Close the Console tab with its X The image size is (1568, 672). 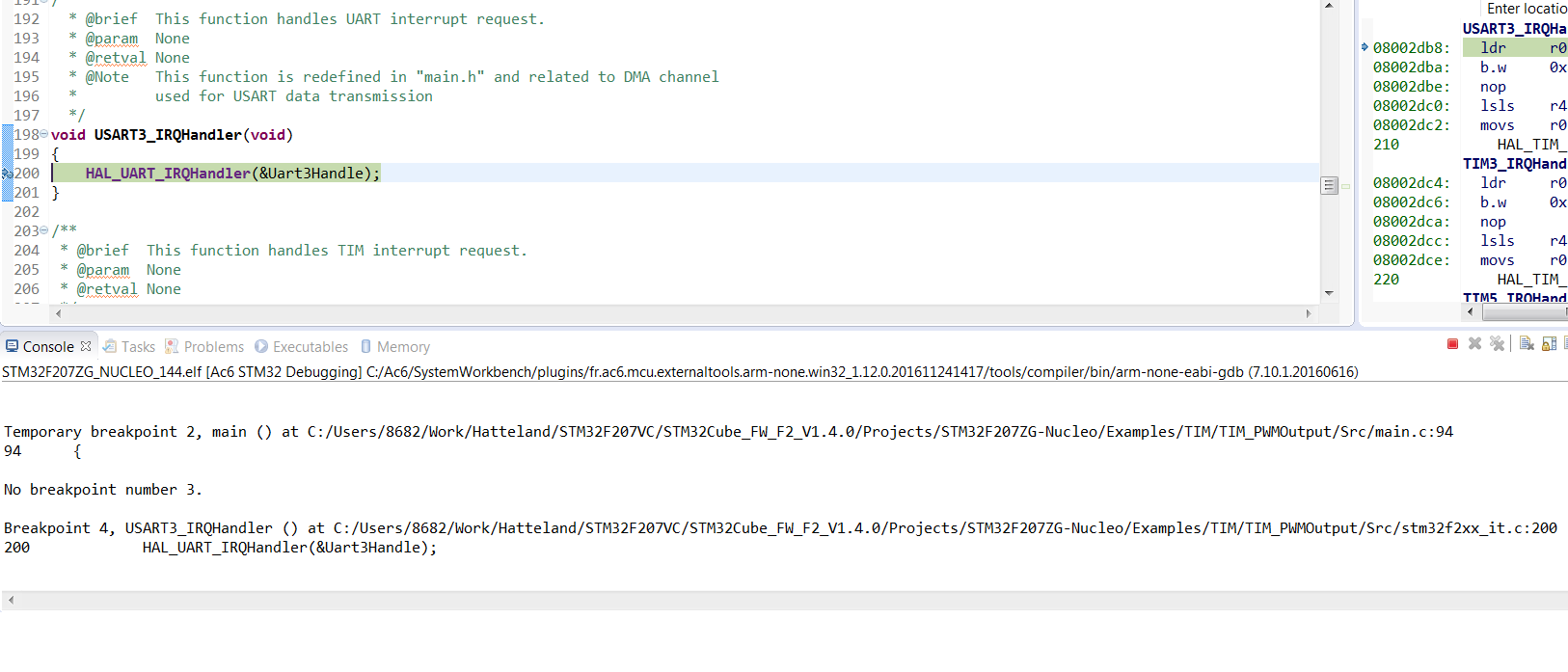(86, 346)
